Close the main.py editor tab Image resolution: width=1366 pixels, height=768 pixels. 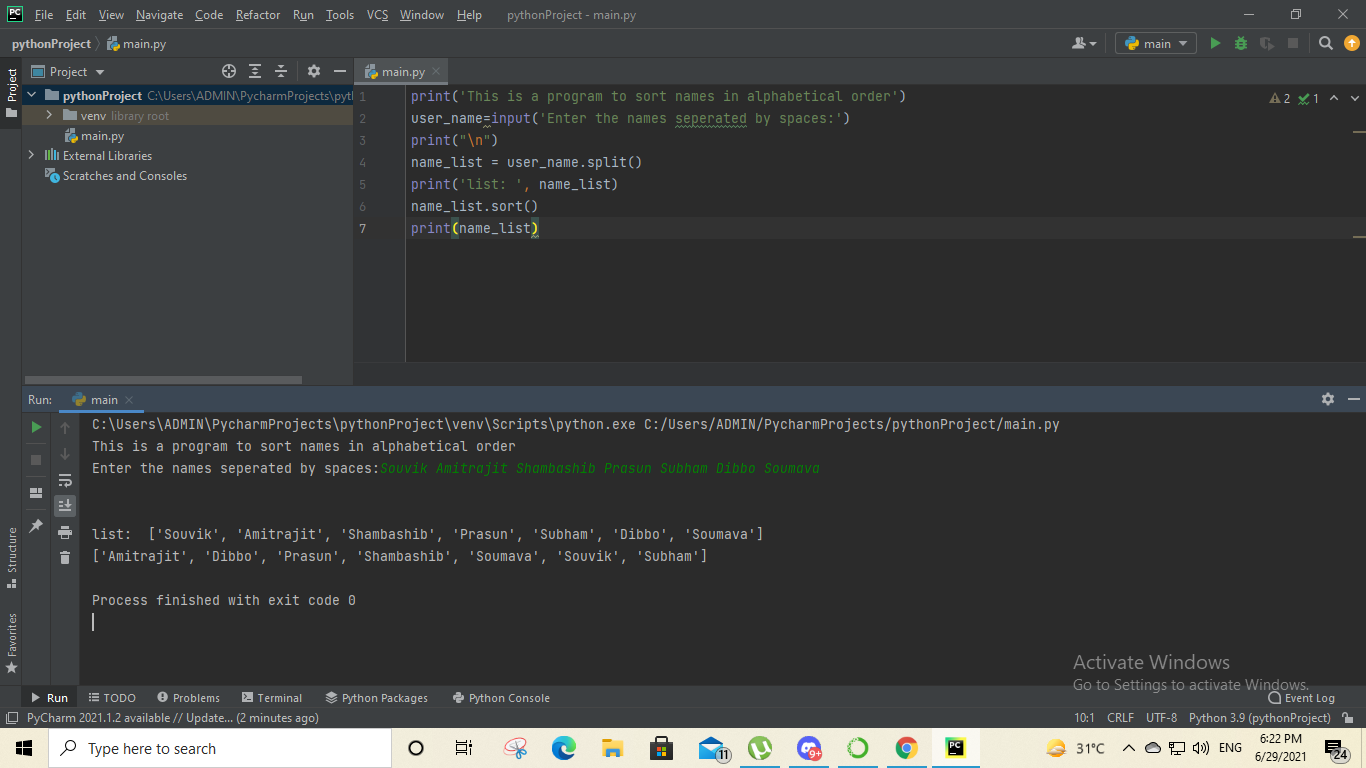pyautogui.click(x=436, y=72)
